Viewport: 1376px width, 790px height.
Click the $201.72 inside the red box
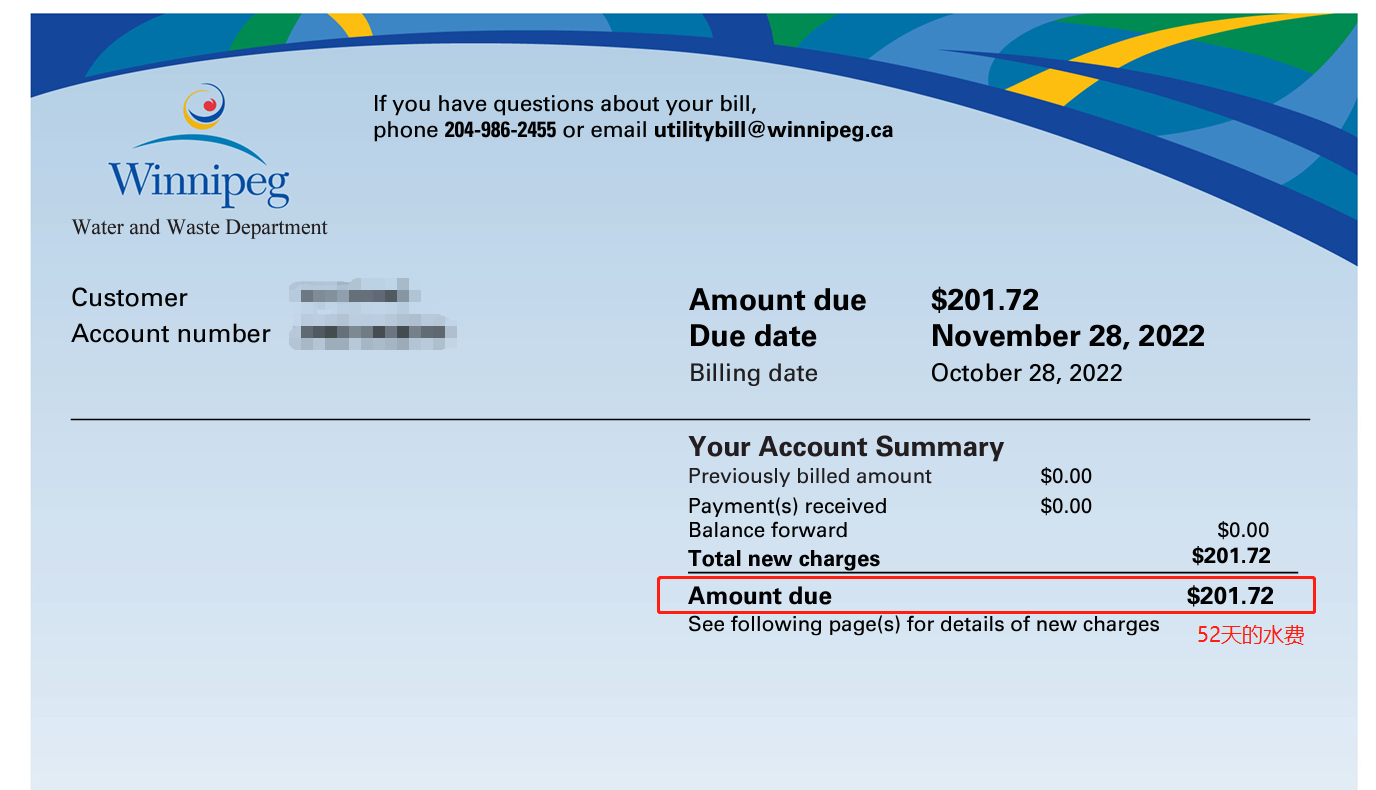pos(1230,596)
